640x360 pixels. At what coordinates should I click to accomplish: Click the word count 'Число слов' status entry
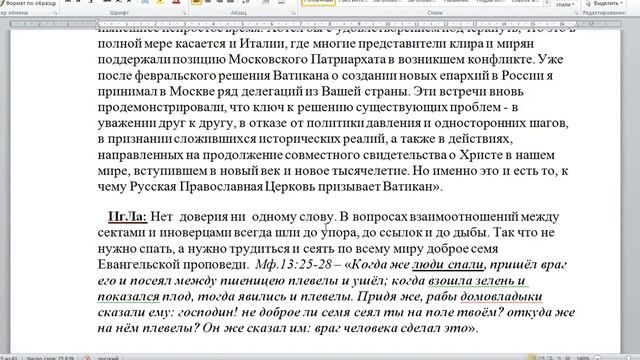(50, 358)
